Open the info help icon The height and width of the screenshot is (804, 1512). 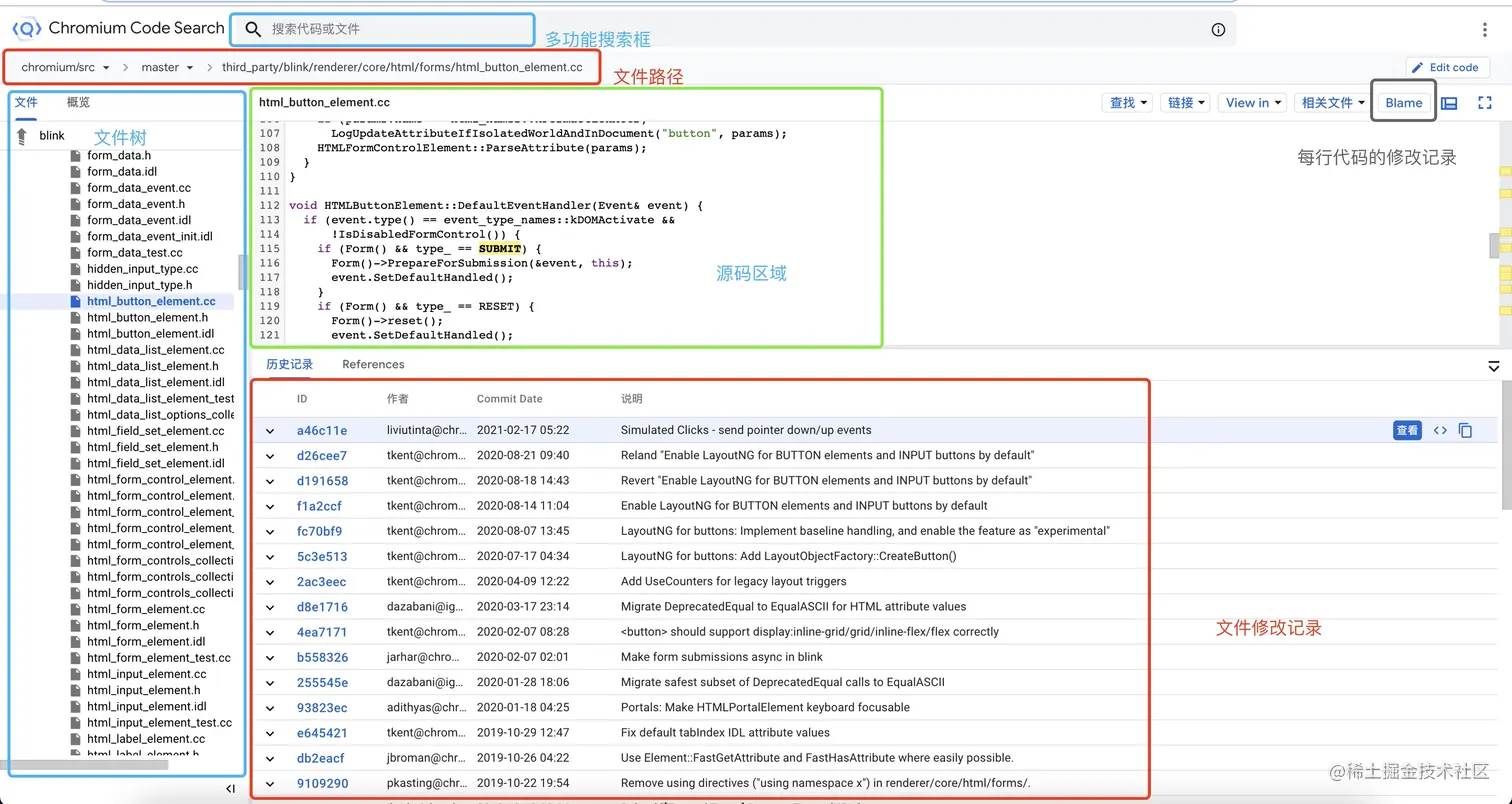coord(1218,30)
